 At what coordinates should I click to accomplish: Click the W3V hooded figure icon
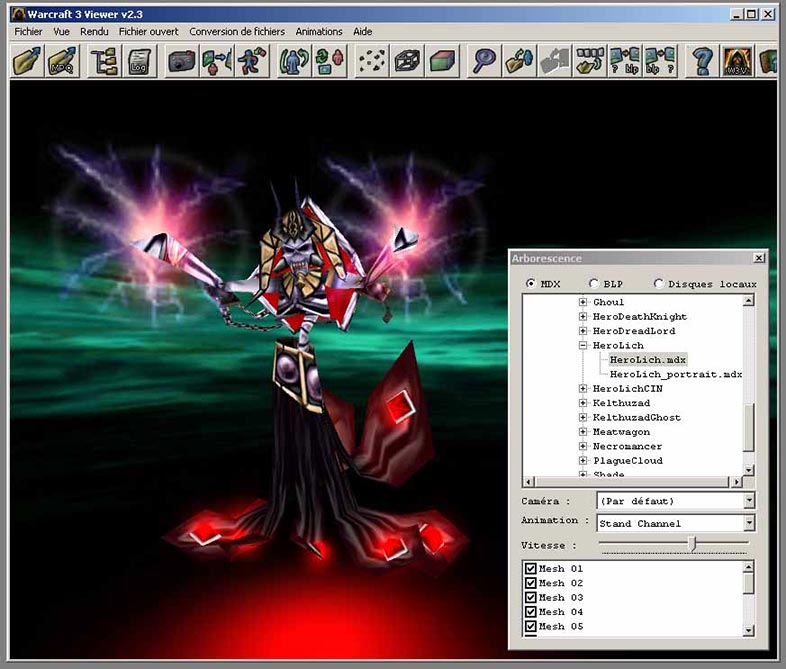[737, 61]
